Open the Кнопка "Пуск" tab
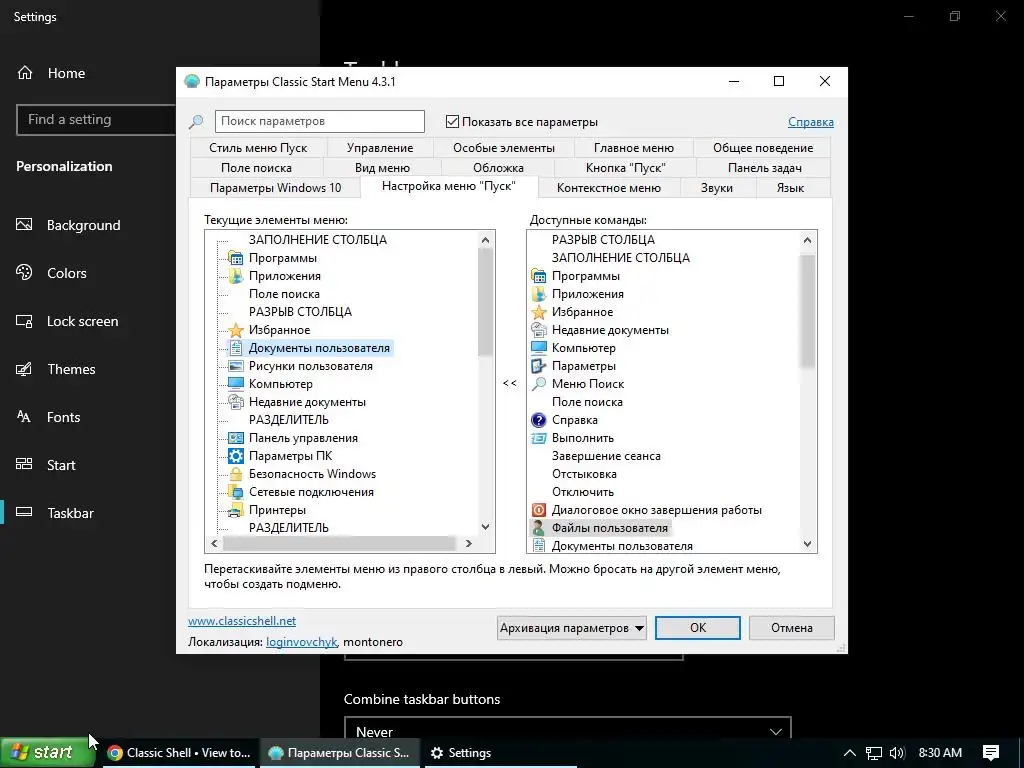This screenshot has width=1024, height=768. [625, 168]
